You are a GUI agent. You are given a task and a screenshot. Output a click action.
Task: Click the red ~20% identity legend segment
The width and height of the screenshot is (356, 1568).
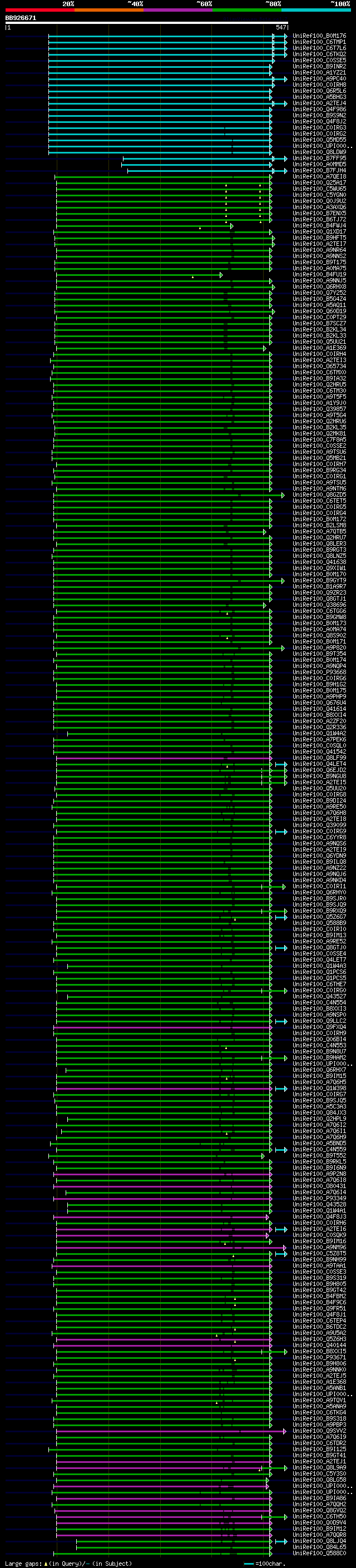39,10
